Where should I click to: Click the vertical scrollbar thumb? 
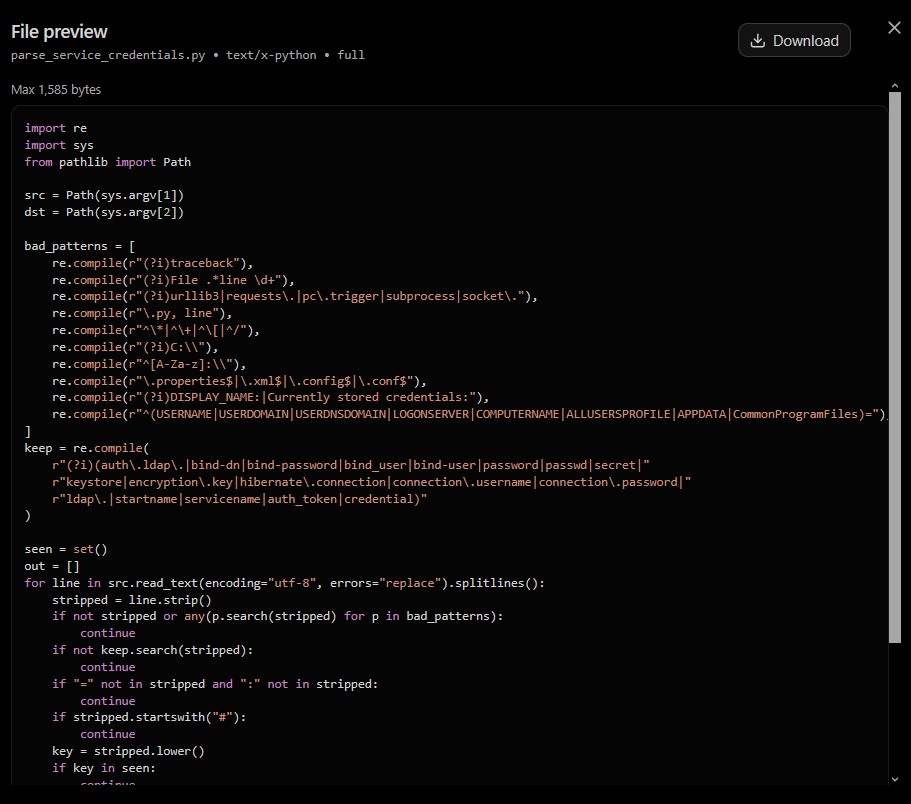(x=894, y=367)
